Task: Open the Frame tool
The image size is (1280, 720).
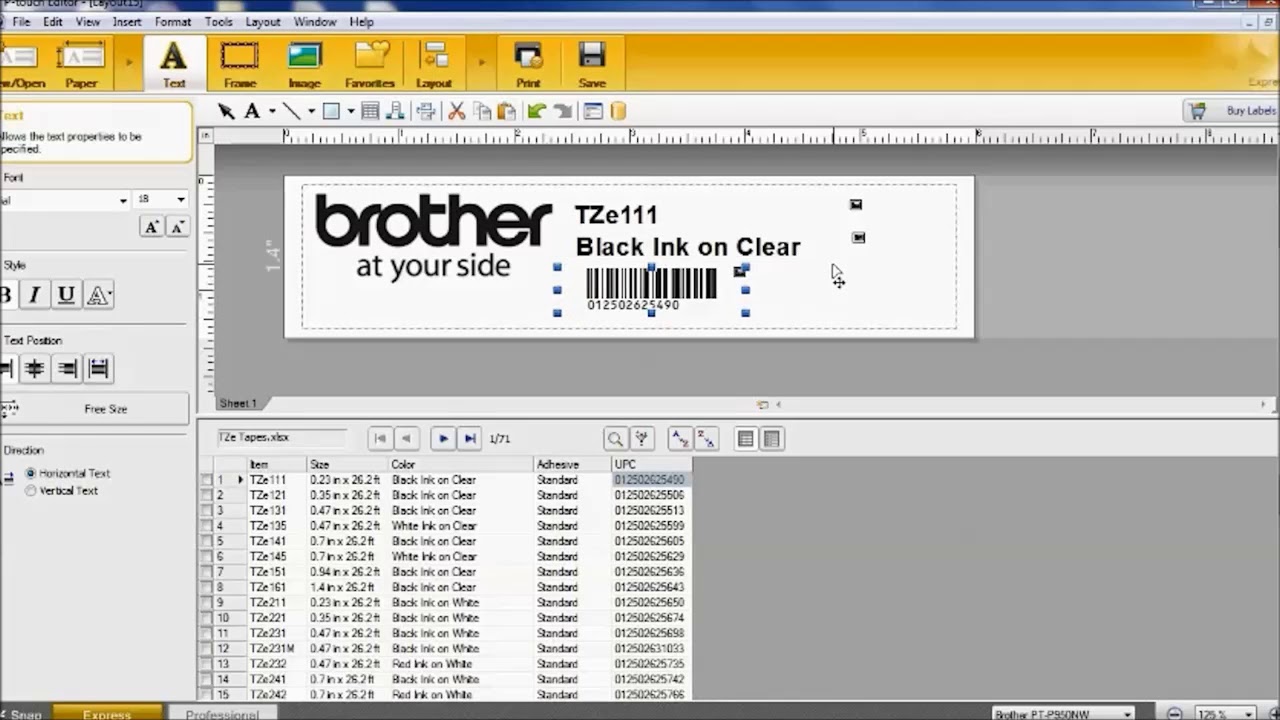Action: (240, 64)
